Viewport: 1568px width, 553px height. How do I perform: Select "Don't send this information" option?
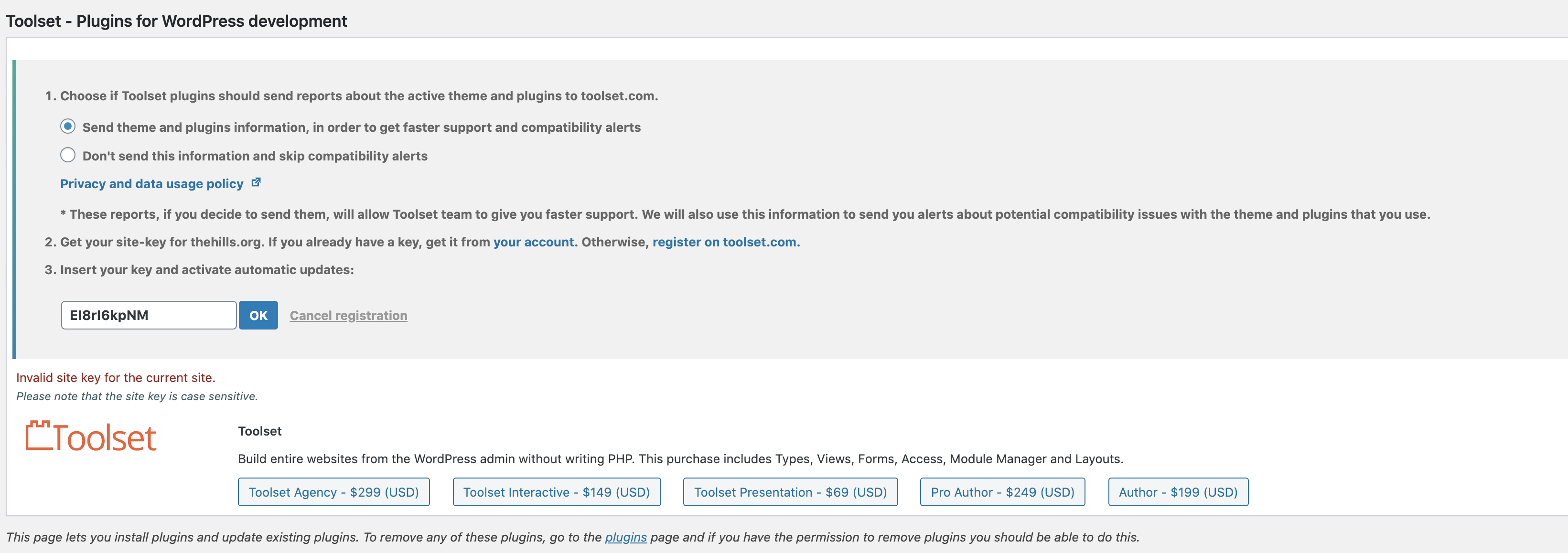click(x=67, y=155)
